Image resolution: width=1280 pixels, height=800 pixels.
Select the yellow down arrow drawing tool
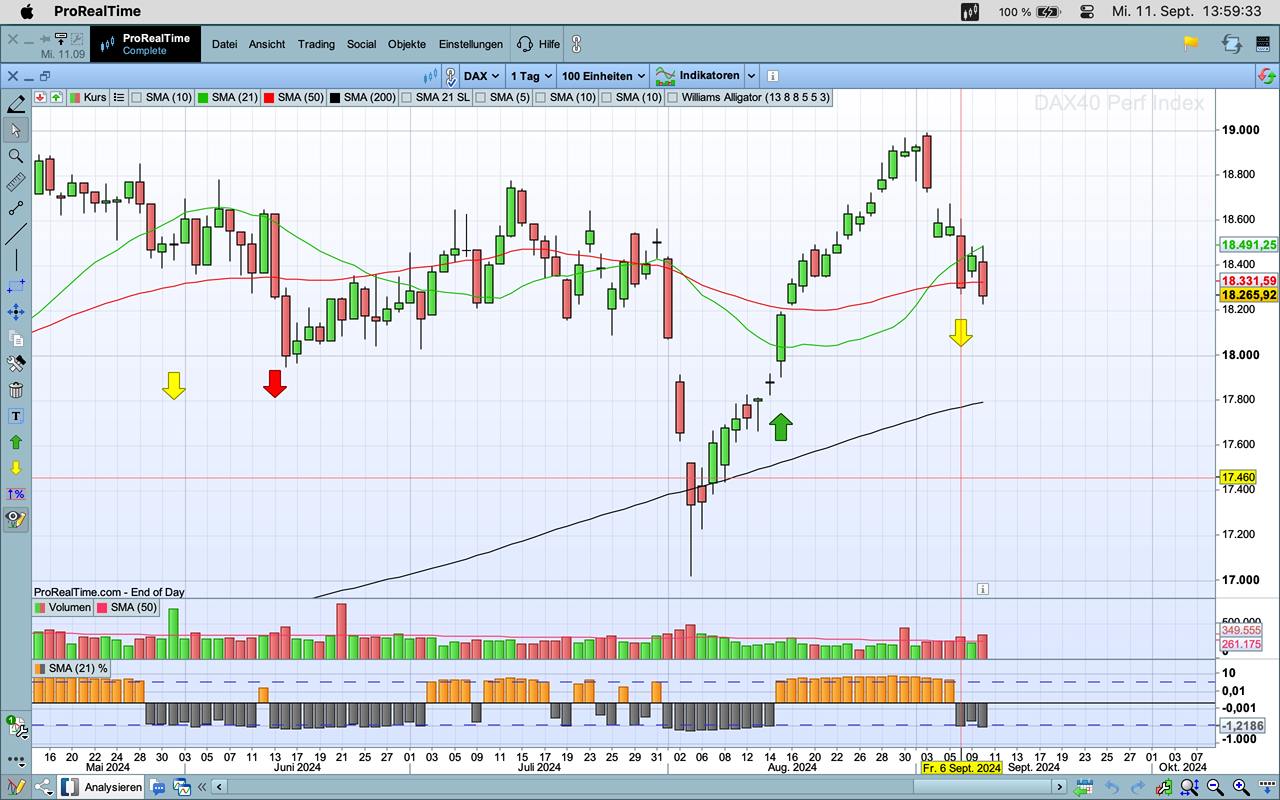point(16,468)
